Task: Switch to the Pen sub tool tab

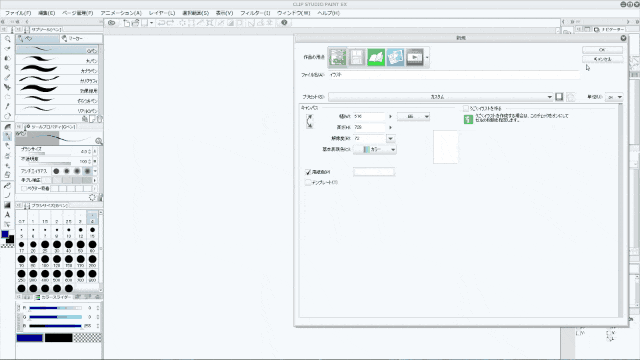Action: pyautogui.click(x=38, y=38)
